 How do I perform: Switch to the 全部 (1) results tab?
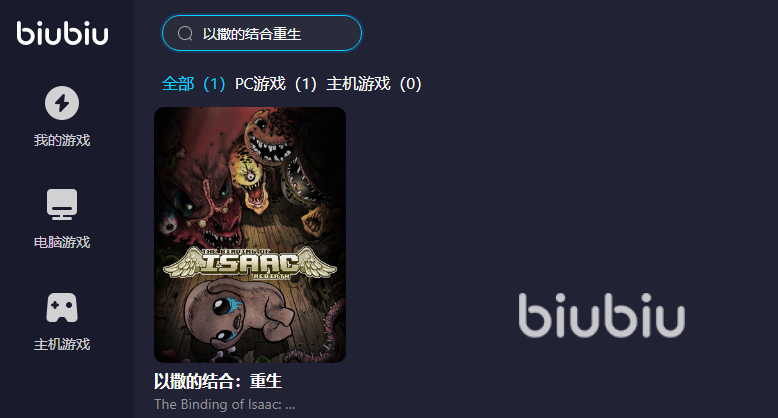tap(194, 84)
